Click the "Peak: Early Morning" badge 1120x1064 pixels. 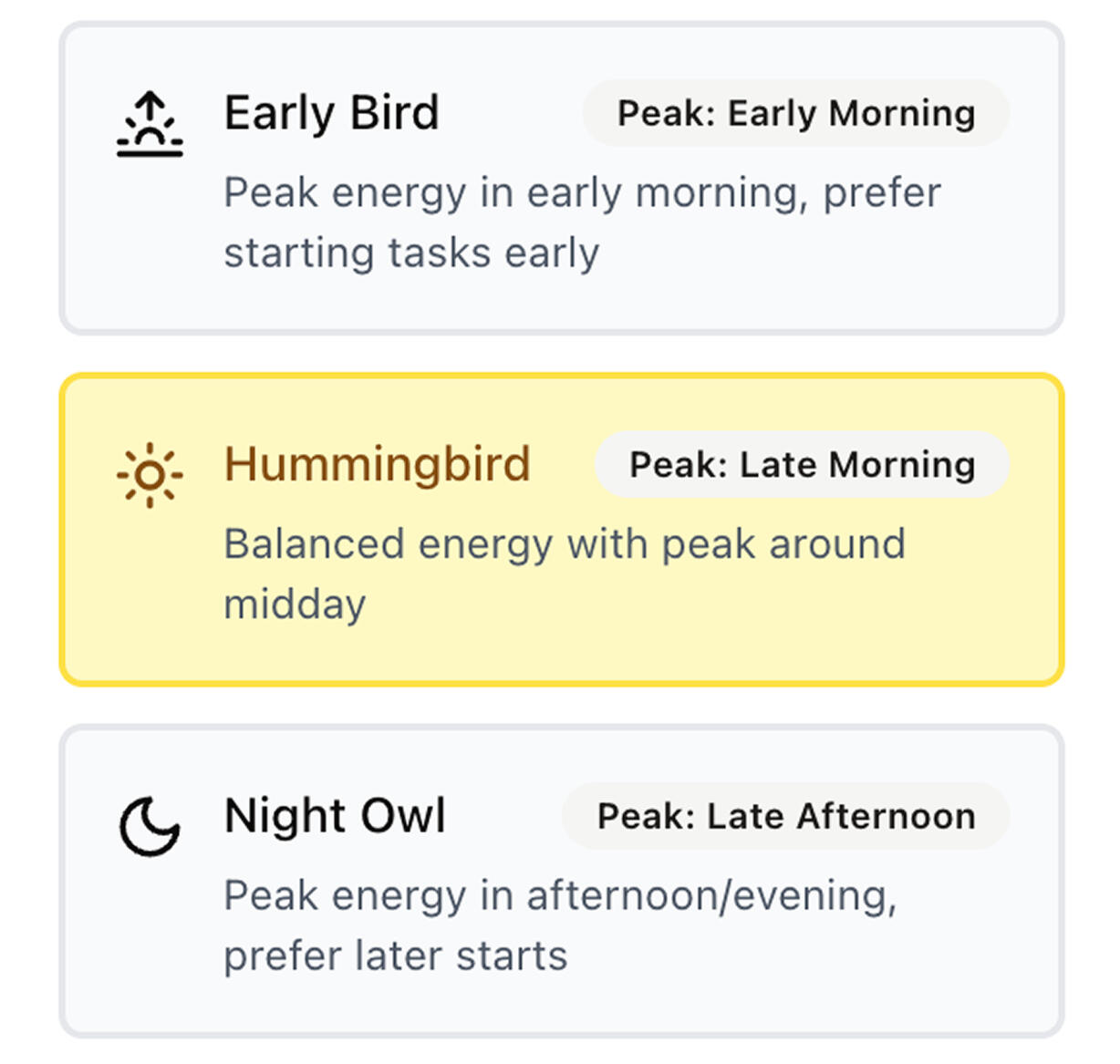click(x=795, y=114)
